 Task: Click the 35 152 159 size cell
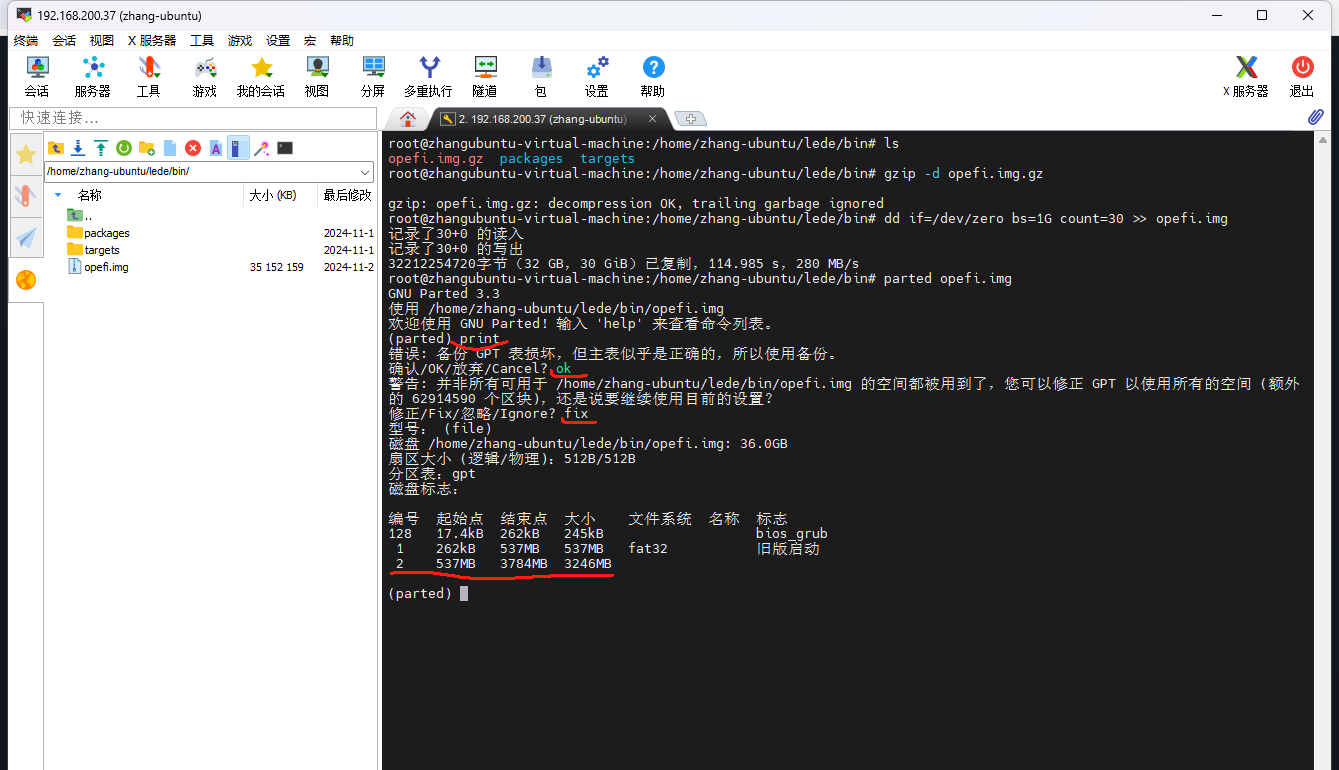277,267
